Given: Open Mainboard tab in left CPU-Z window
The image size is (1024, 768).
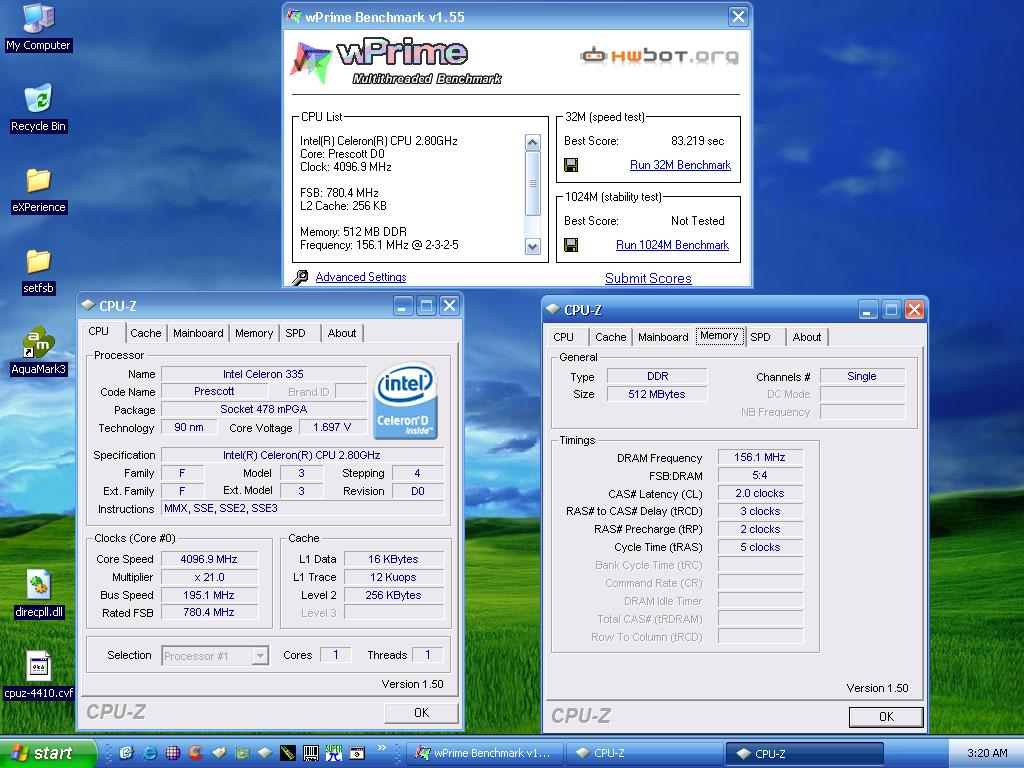Looking at the screenshot, I should pos(198,333).
